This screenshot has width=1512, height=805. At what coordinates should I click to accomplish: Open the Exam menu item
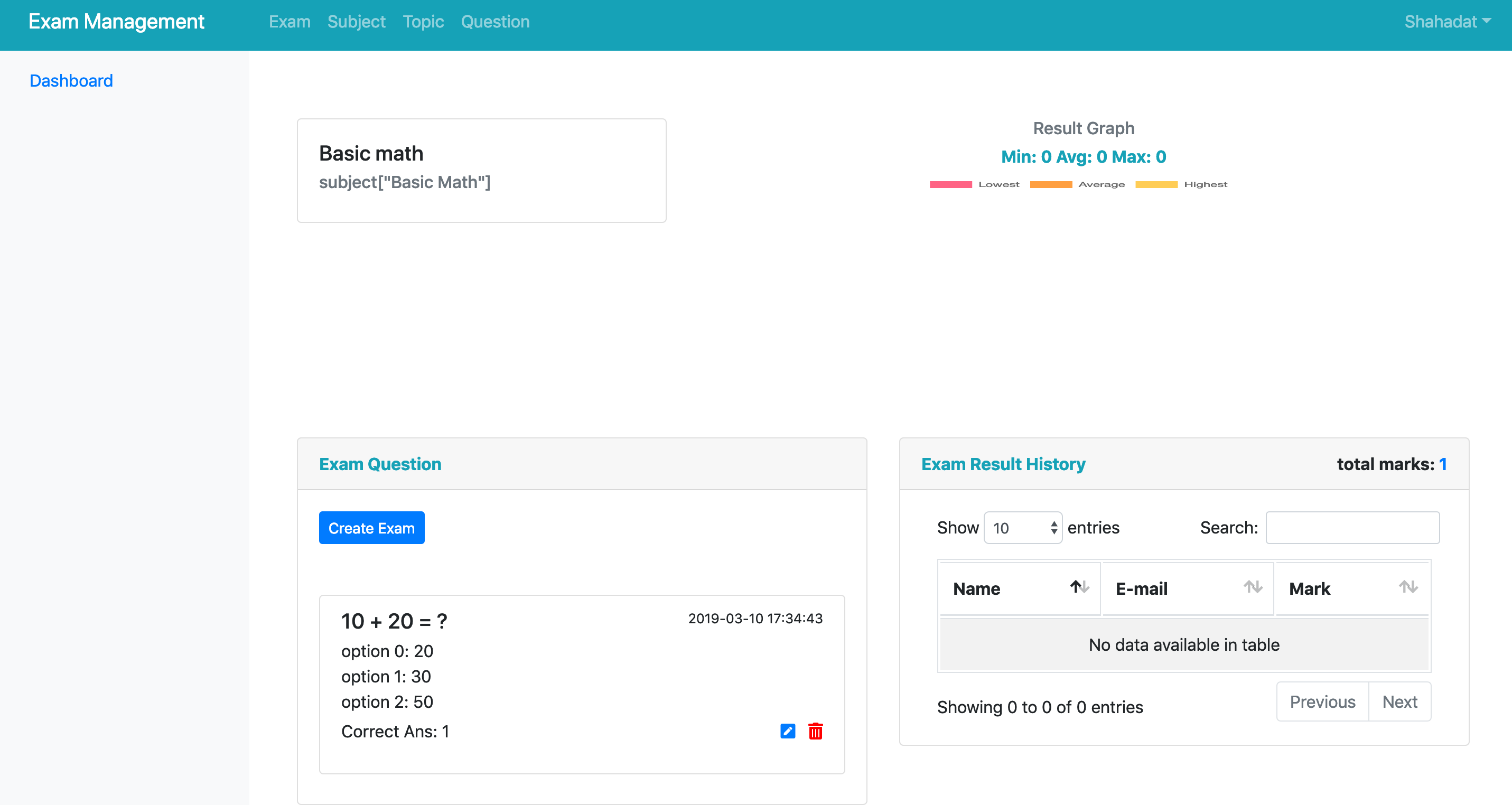click(x=290, y=22)
